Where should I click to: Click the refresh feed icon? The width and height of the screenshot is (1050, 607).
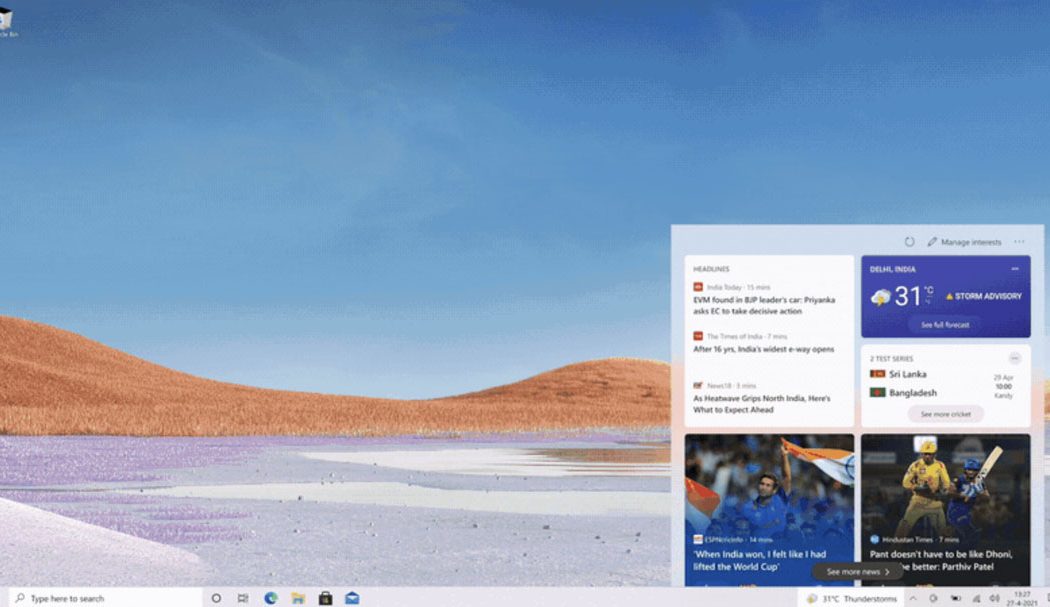coord(909,242)
